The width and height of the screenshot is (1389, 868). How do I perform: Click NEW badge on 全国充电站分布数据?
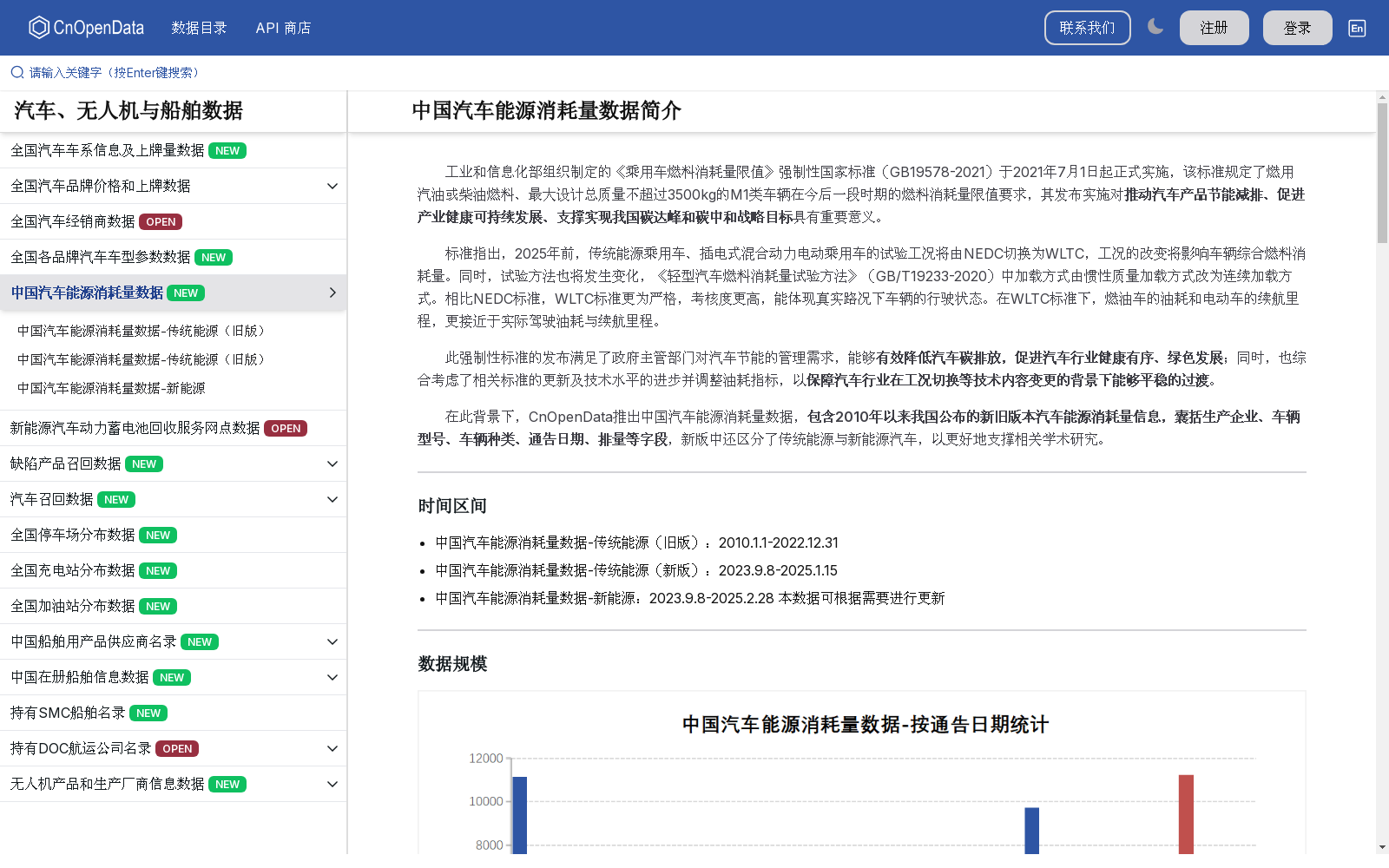(x=158, y=570)
